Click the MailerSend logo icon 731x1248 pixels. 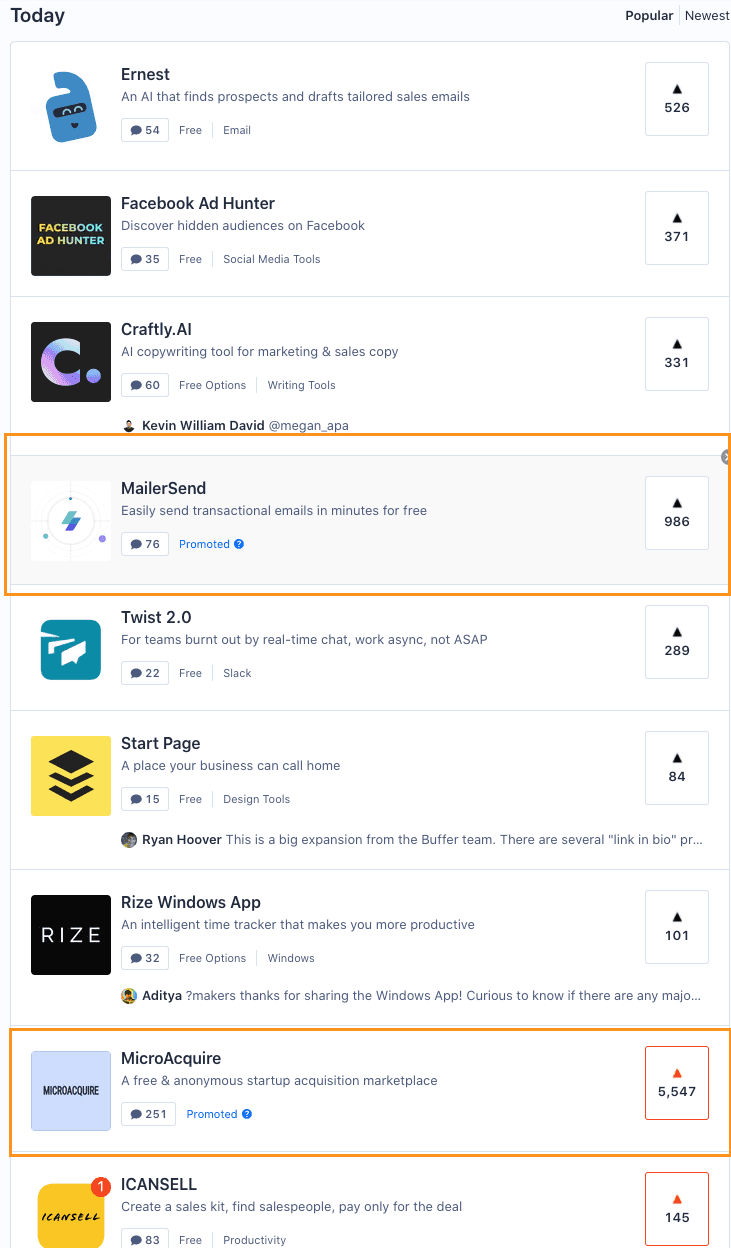tap(71, 521)
